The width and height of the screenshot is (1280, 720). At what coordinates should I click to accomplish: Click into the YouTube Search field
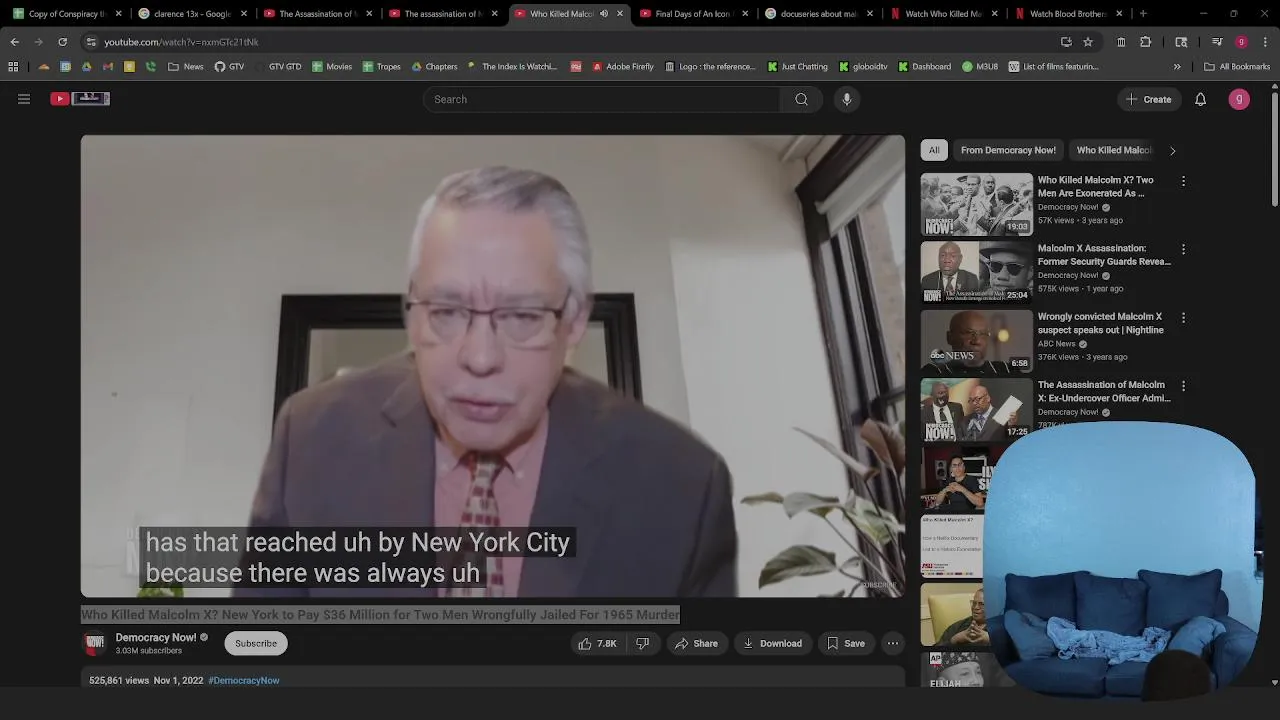click(x=602, y=99)
